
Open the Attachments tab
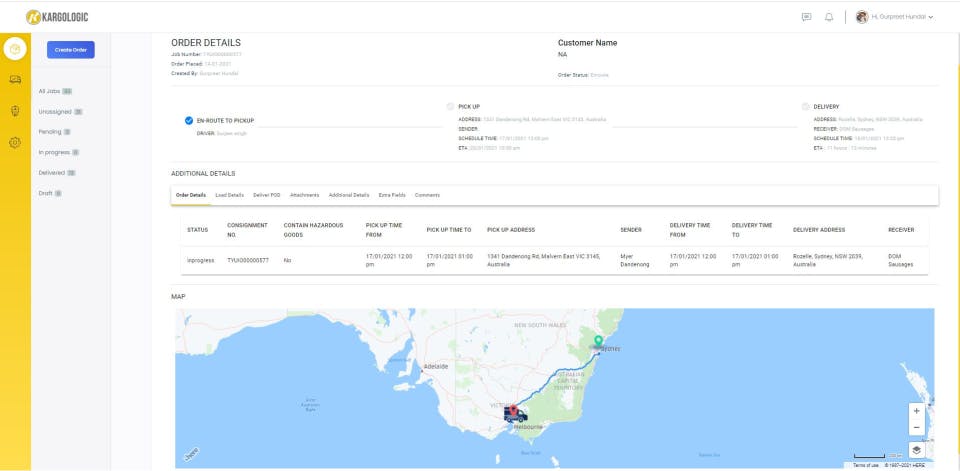tap(304, 194)
